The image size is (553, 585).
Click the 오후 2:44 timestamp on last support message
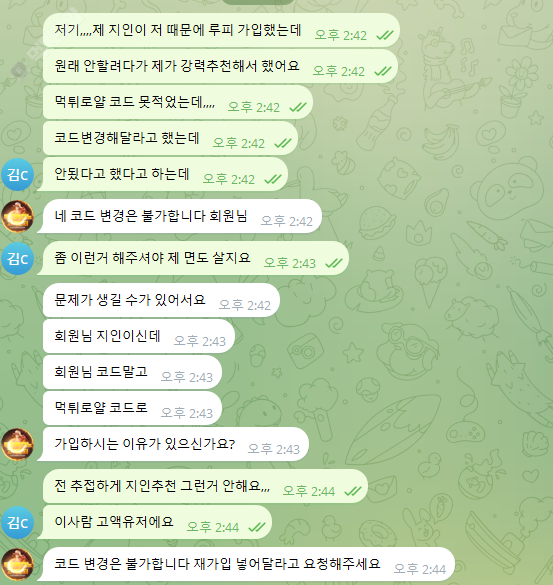[419, 569]
